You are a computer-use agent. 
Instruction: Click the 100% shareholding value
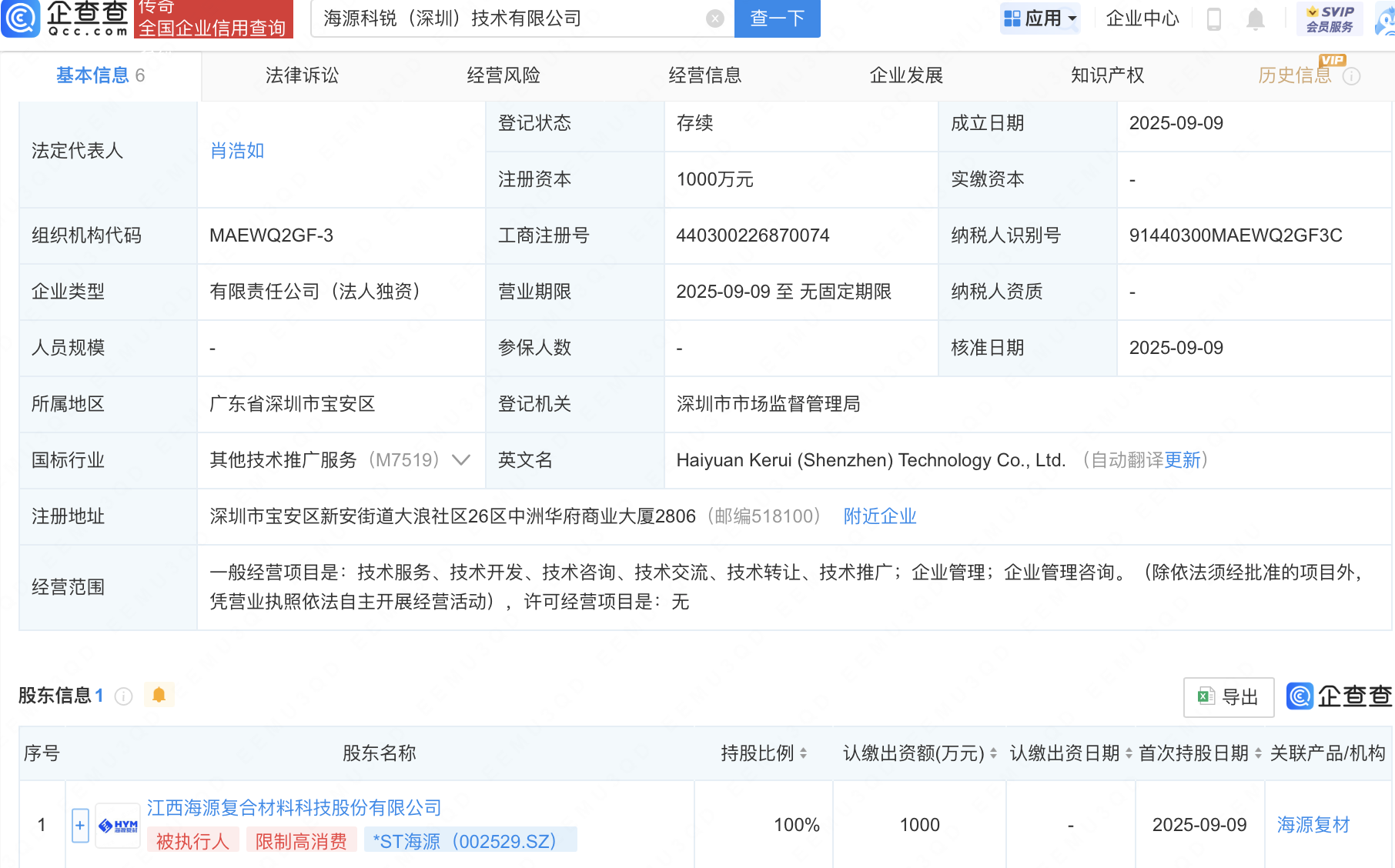[x=797, y=825]
